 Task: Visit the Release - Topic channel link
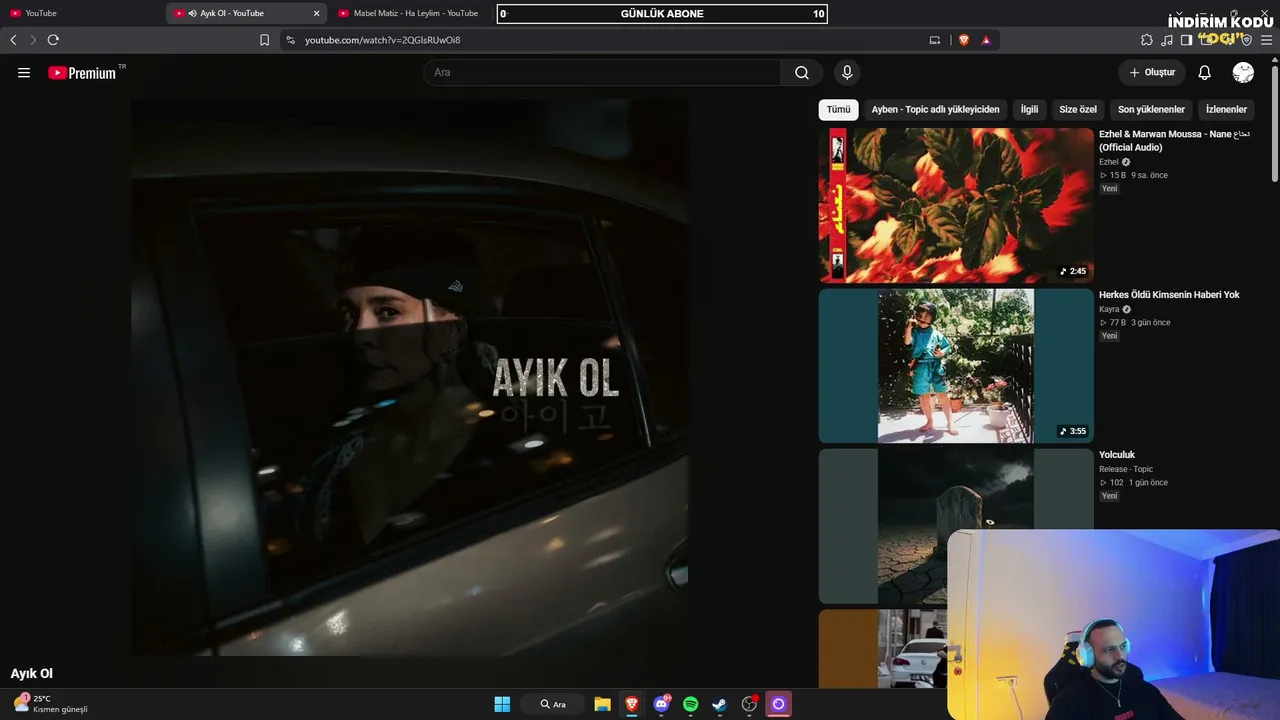tap(1126, 469)
